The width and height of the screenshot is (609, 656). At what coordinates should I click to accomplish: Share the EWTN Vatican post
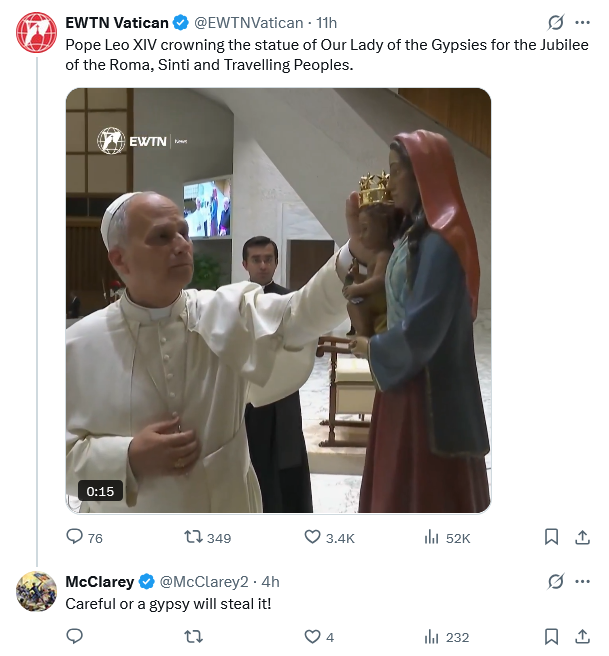coord(581,537)
